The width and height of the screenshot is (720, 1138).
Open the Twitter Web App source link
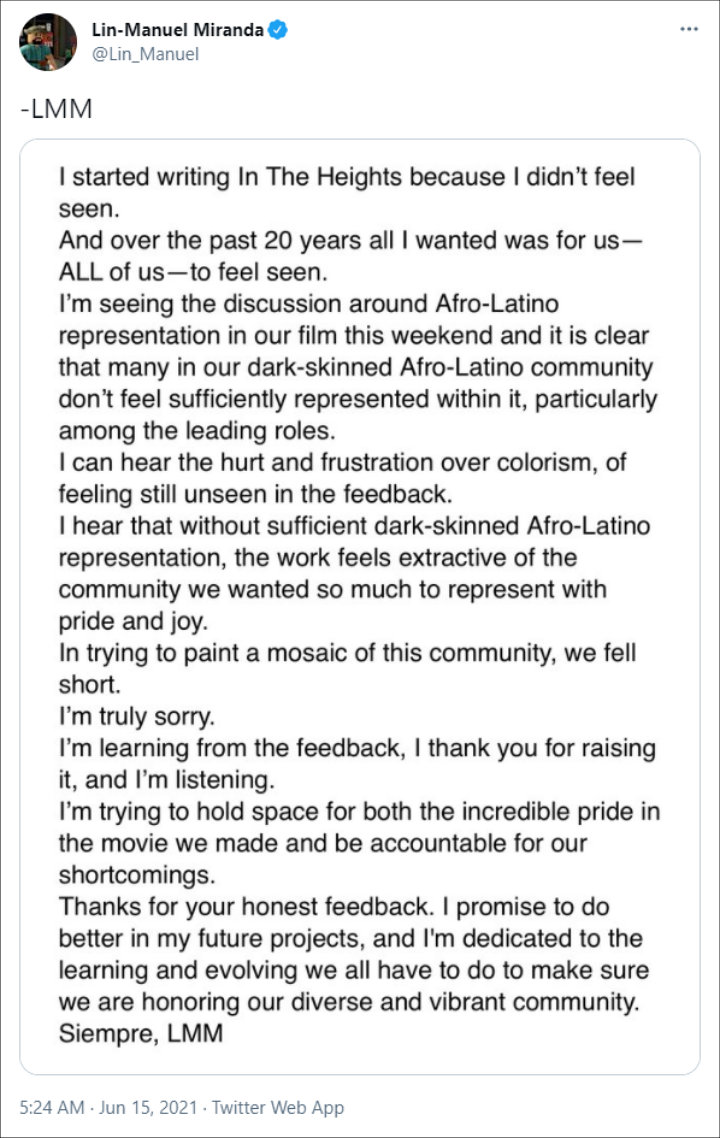[278, 1108]
